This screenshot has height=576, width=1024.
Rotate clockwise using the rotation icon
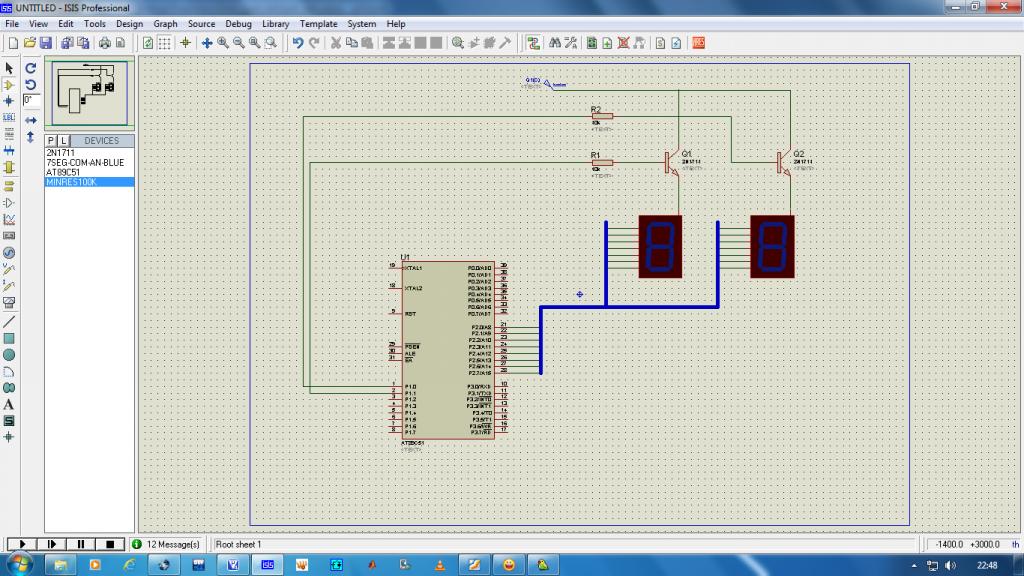click(x=31, y=69)
